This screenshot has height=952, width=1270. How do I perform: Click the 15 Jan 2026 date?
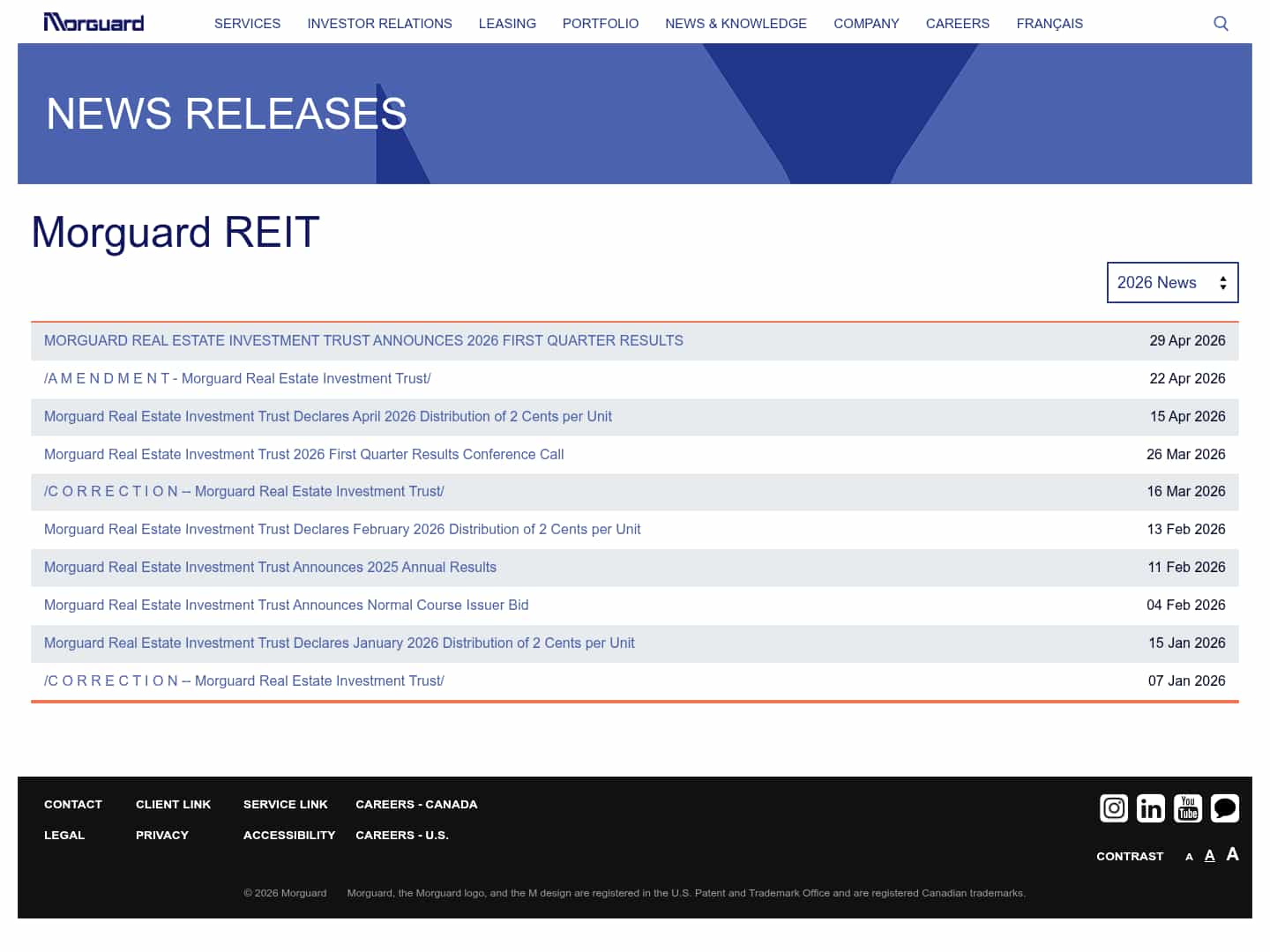tap(1187, 643)
